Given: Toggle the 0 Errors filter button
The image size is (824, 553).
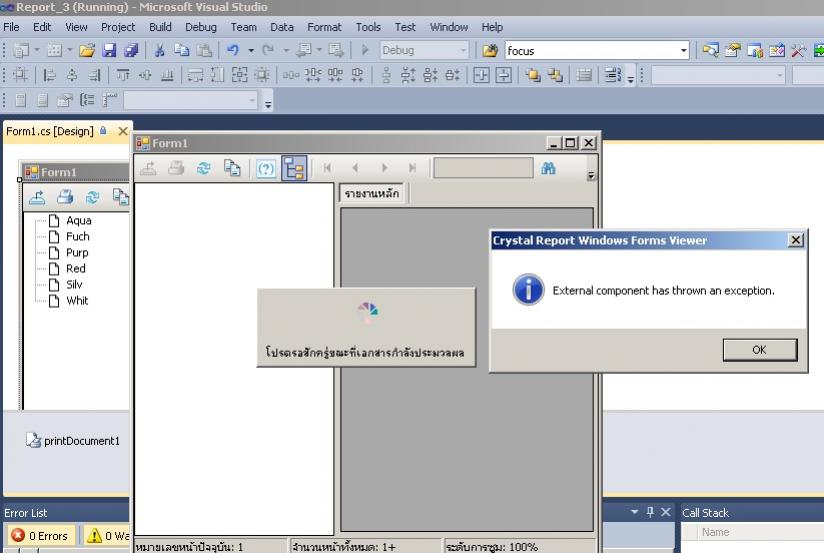Looking at the screenshot, I should (41, 536).
